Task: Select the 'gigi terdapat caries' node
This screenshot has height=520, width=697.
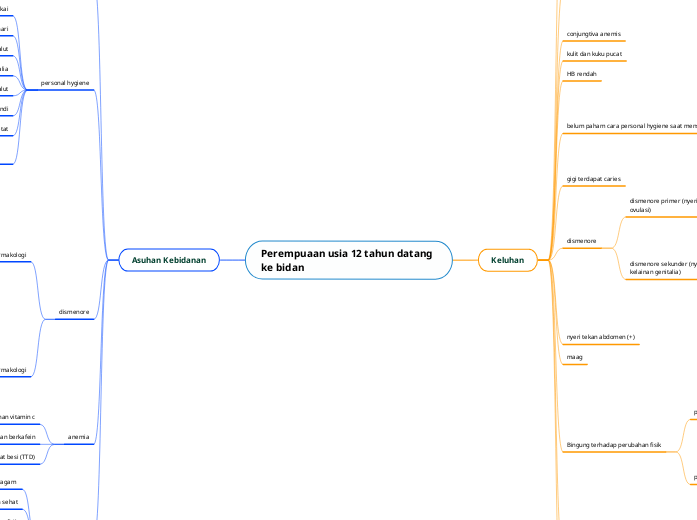Action: (594, 179)
